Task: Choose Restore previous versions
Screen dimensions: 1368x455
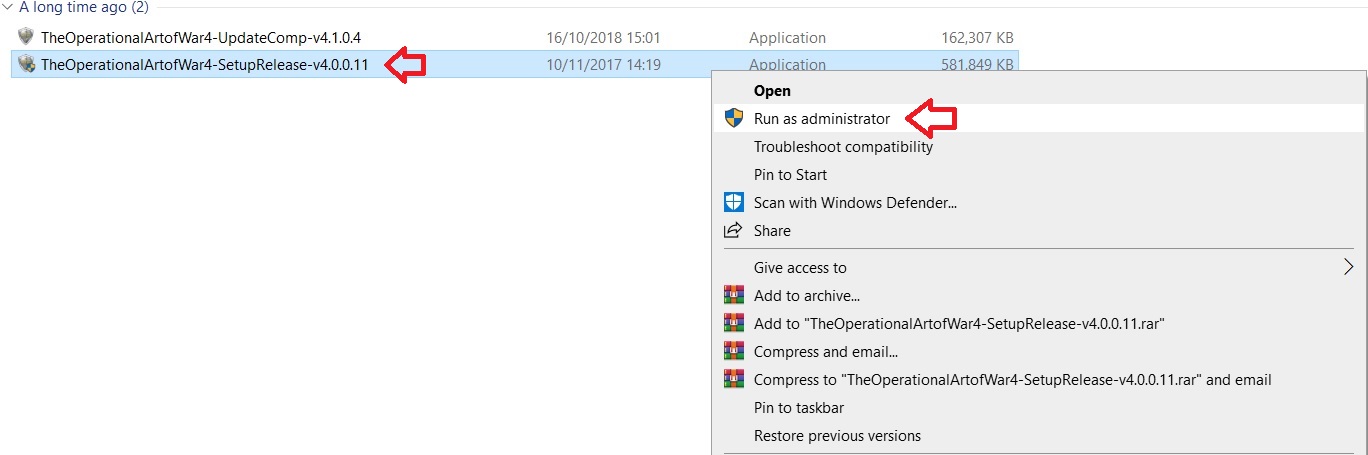Action: [x=837, y=436]
